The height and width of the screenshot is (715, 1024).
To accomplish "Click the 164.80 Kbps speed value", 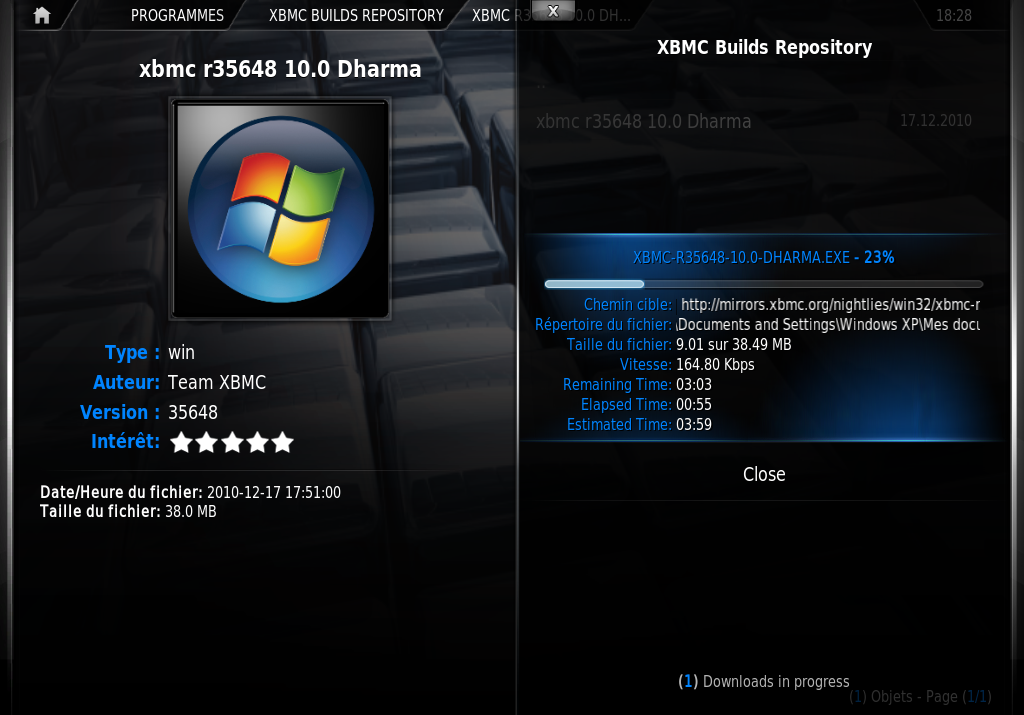I will click(x=715, y=364).
